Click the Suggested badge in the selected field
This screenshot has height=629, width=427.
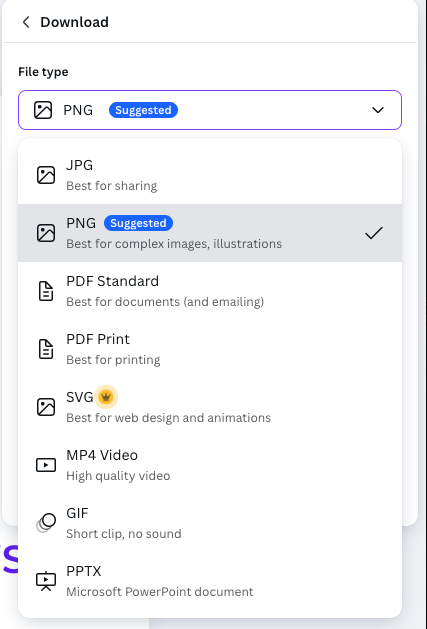point(143,110)
